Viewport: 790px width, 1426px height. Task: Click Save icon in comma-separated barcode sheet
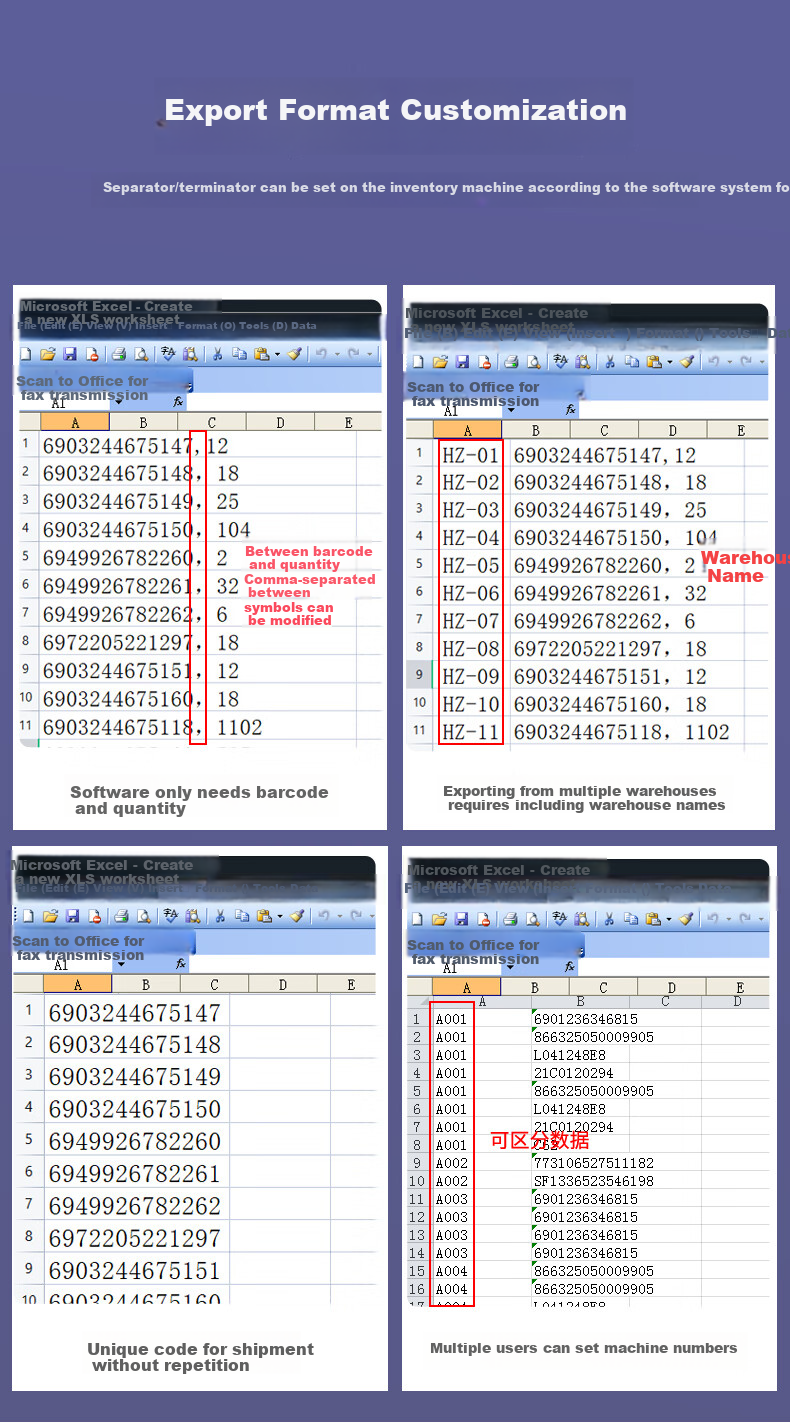69,354
